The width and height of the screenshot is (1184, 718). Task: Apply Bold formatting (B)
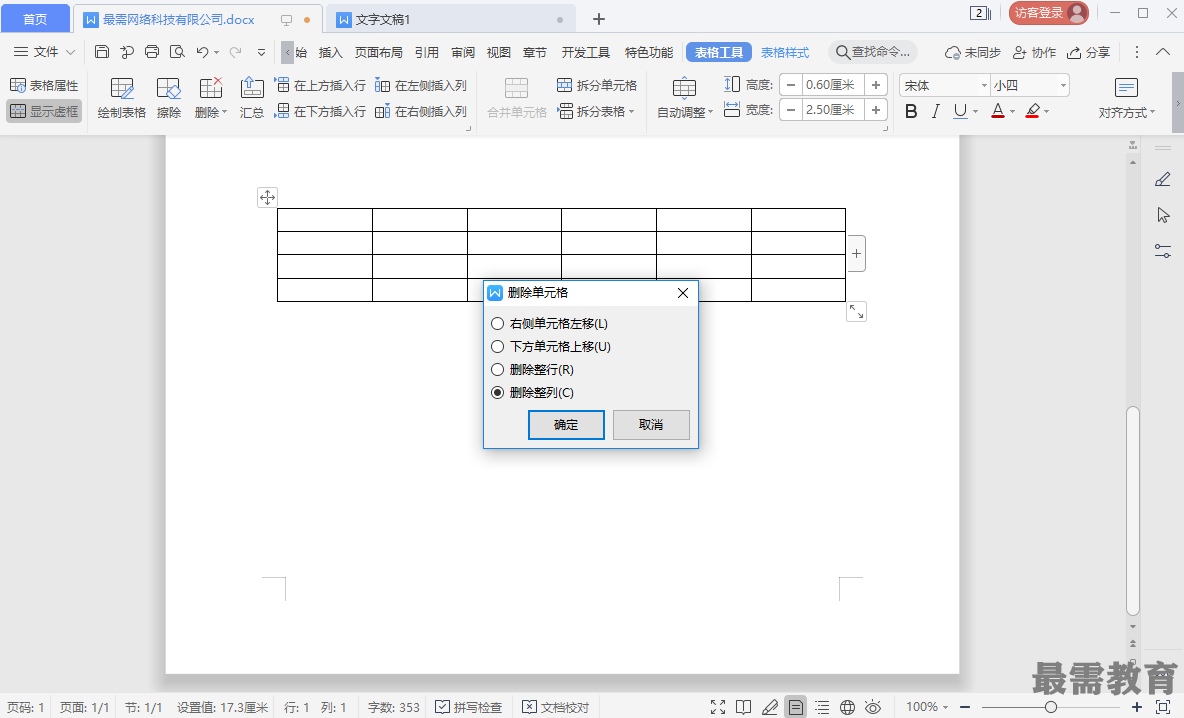[x=911, y=111]
